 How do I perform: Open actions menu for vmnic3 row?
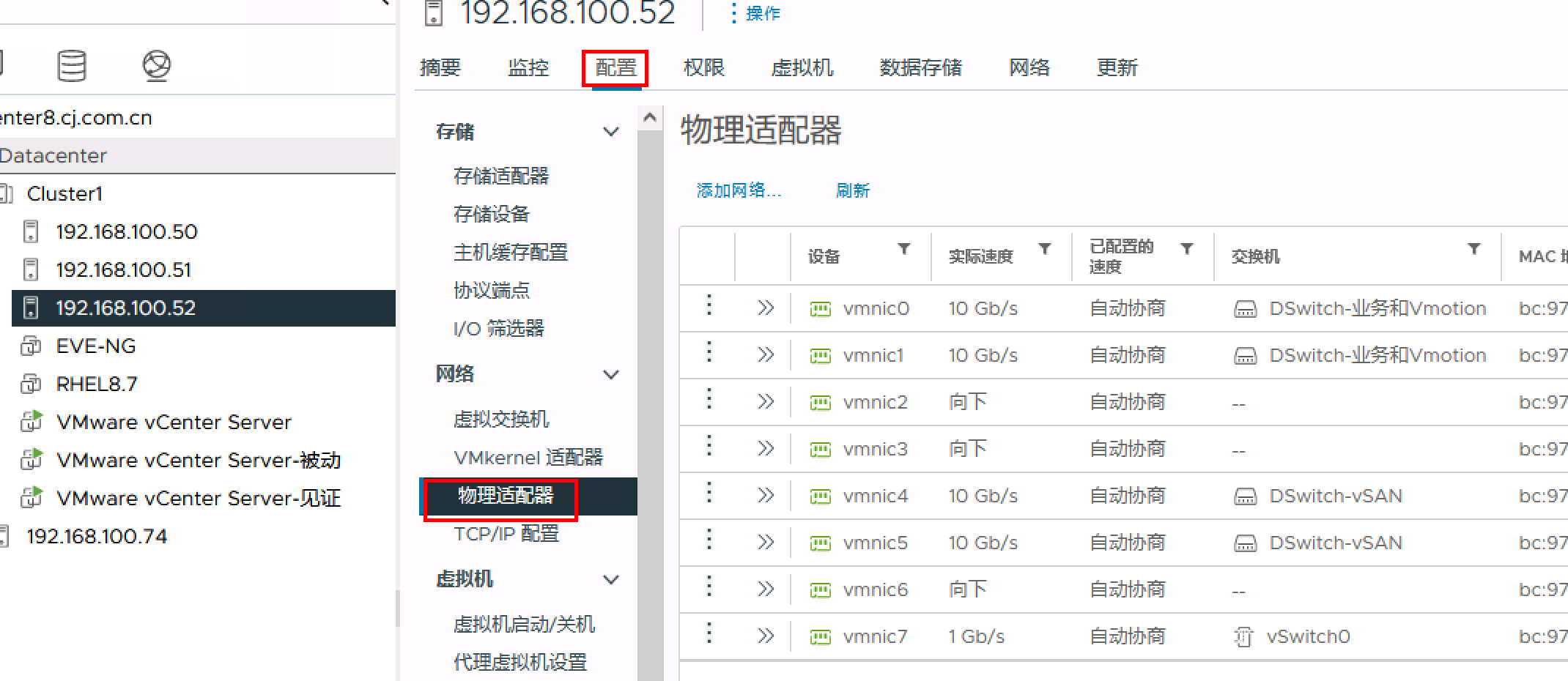coord(709,446)
